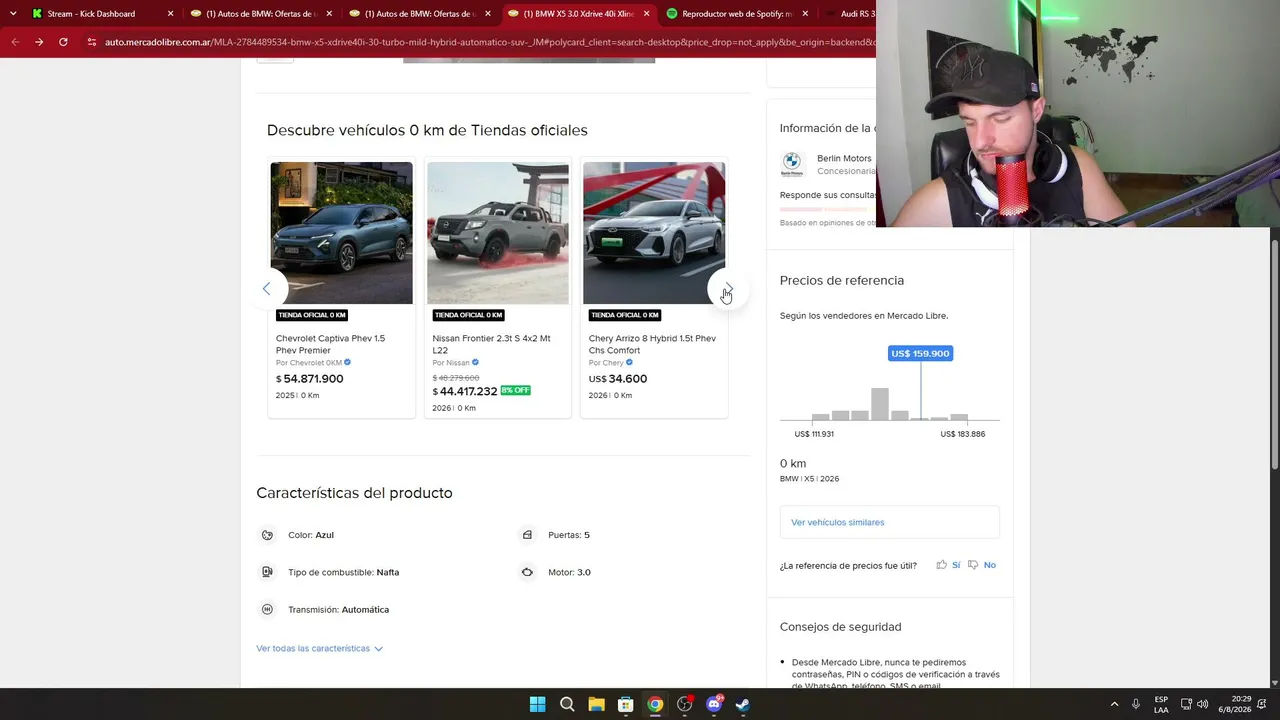Go to previous vehicles in carousel
1280x720 pixels.
pyautogui.click(x=267, y=289)
